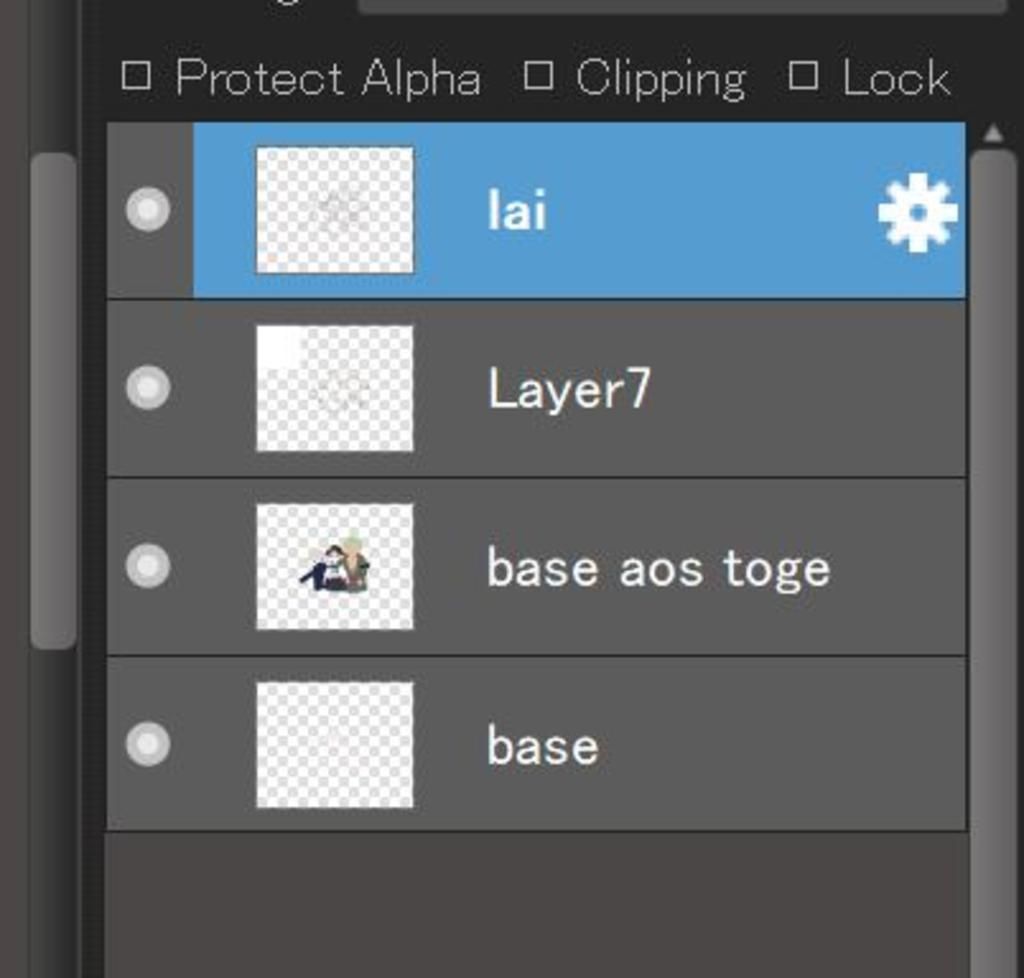Click the Layer7 thumbnail

pyautogui.click(x=334, y=388)
